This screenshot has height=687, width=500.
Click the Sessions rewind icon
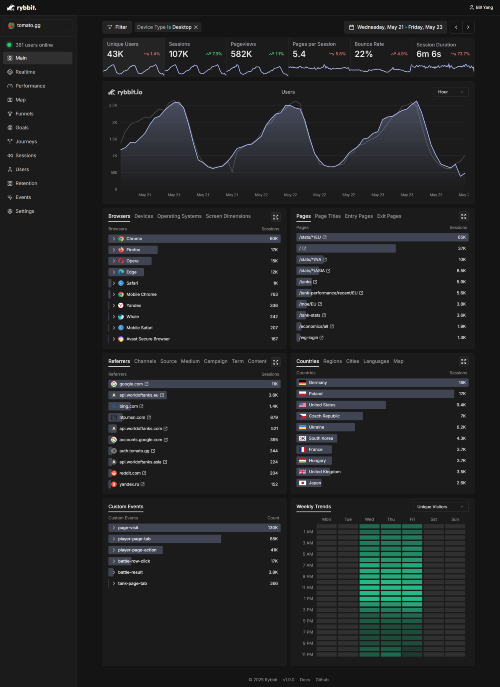click(x=10, y=156)
